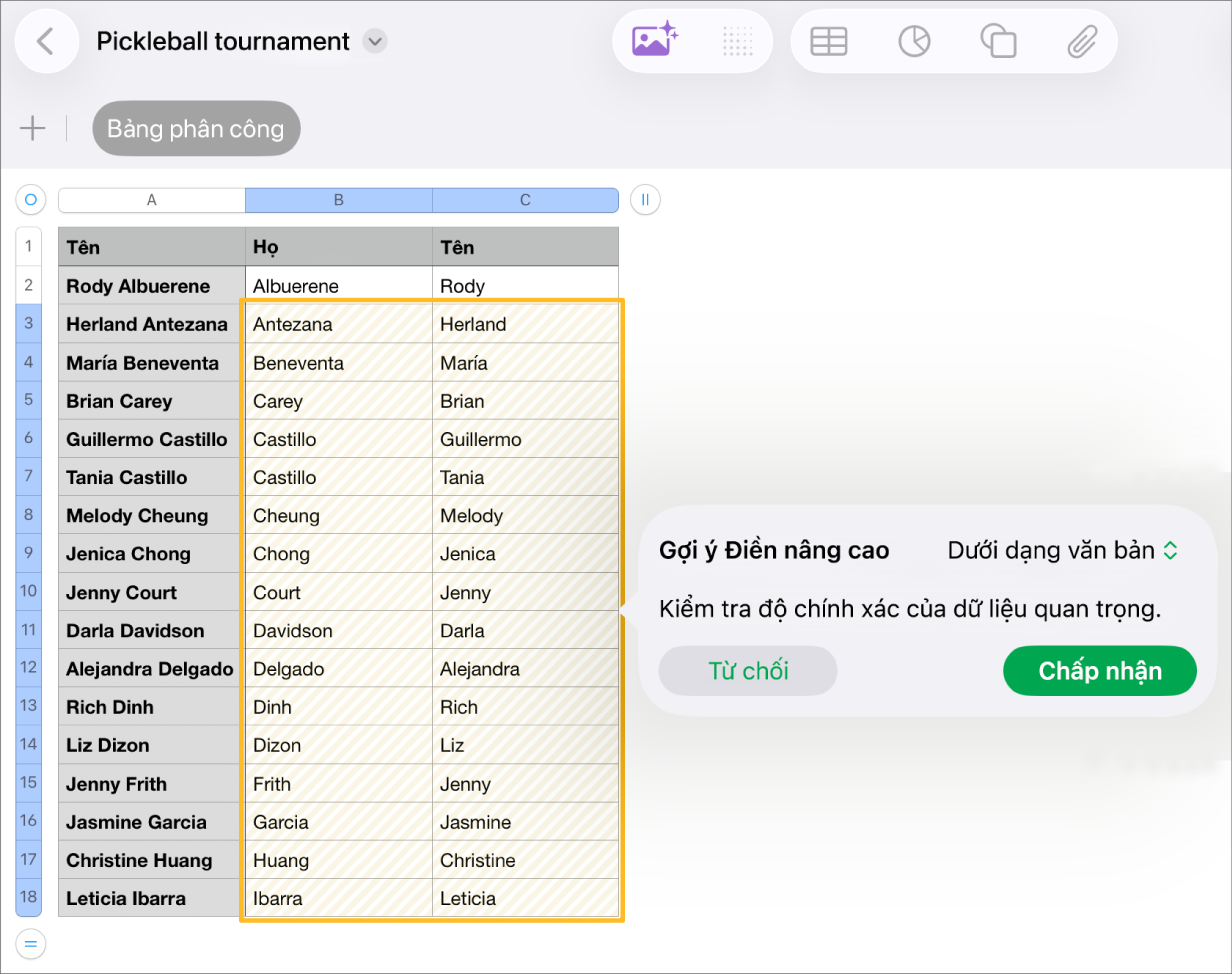Open the Insert Chart pie icon
The image size is (1232, 974).
coord(914,41)
